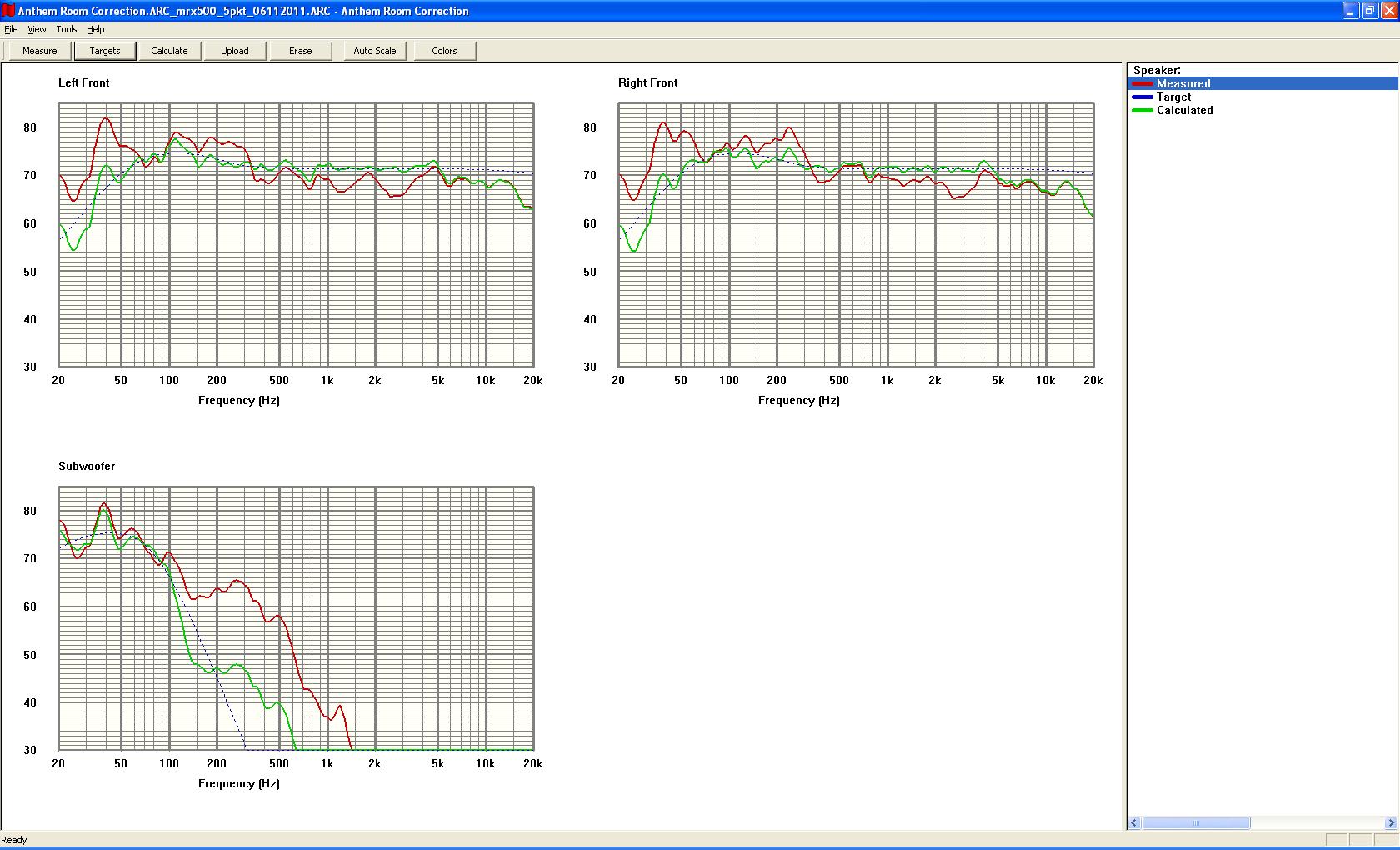
Task: Click the Anthem Room Correction title bar icon
Action: pos(8,11)
